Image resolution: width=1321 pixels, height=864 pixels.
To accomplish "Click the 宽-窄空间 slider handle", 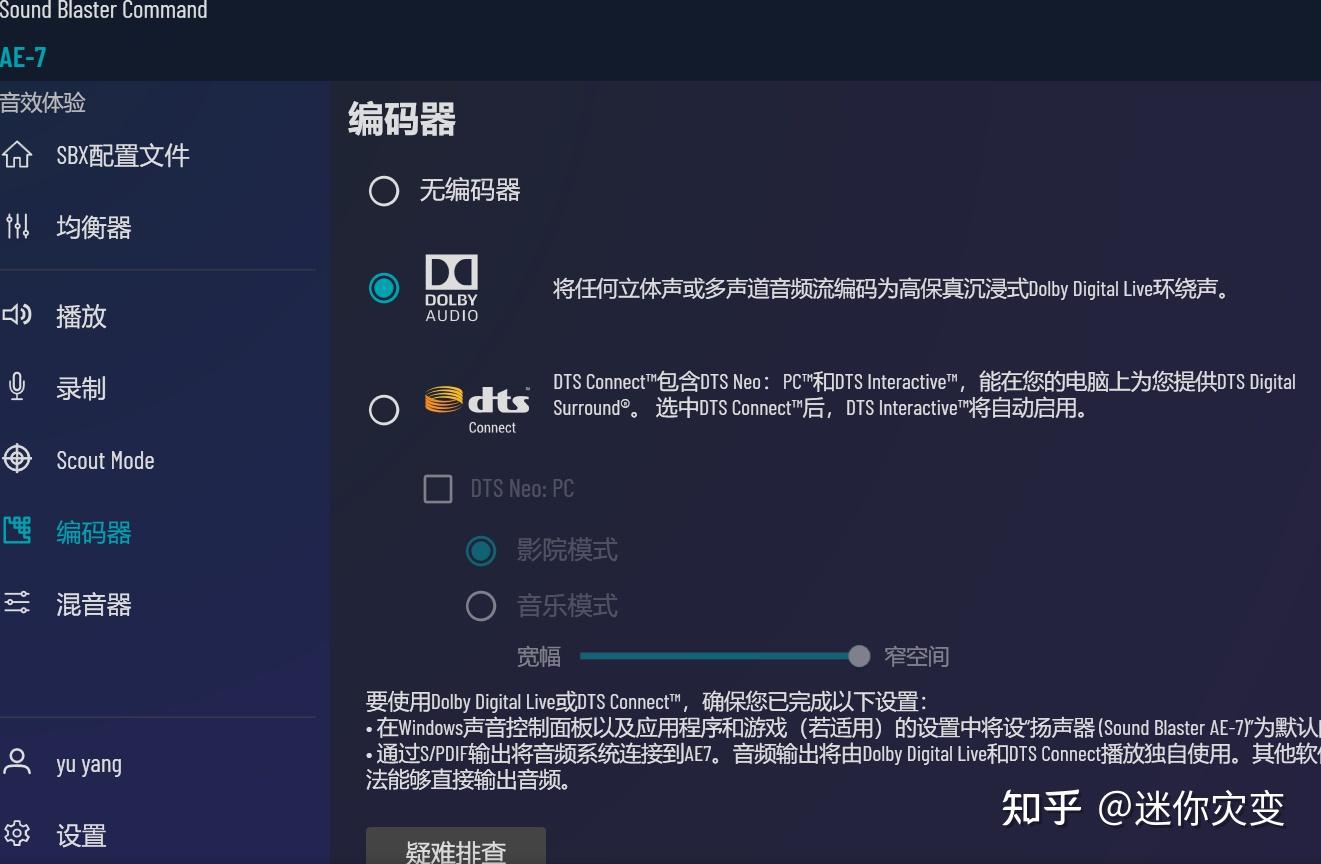I will coord(858,656).
